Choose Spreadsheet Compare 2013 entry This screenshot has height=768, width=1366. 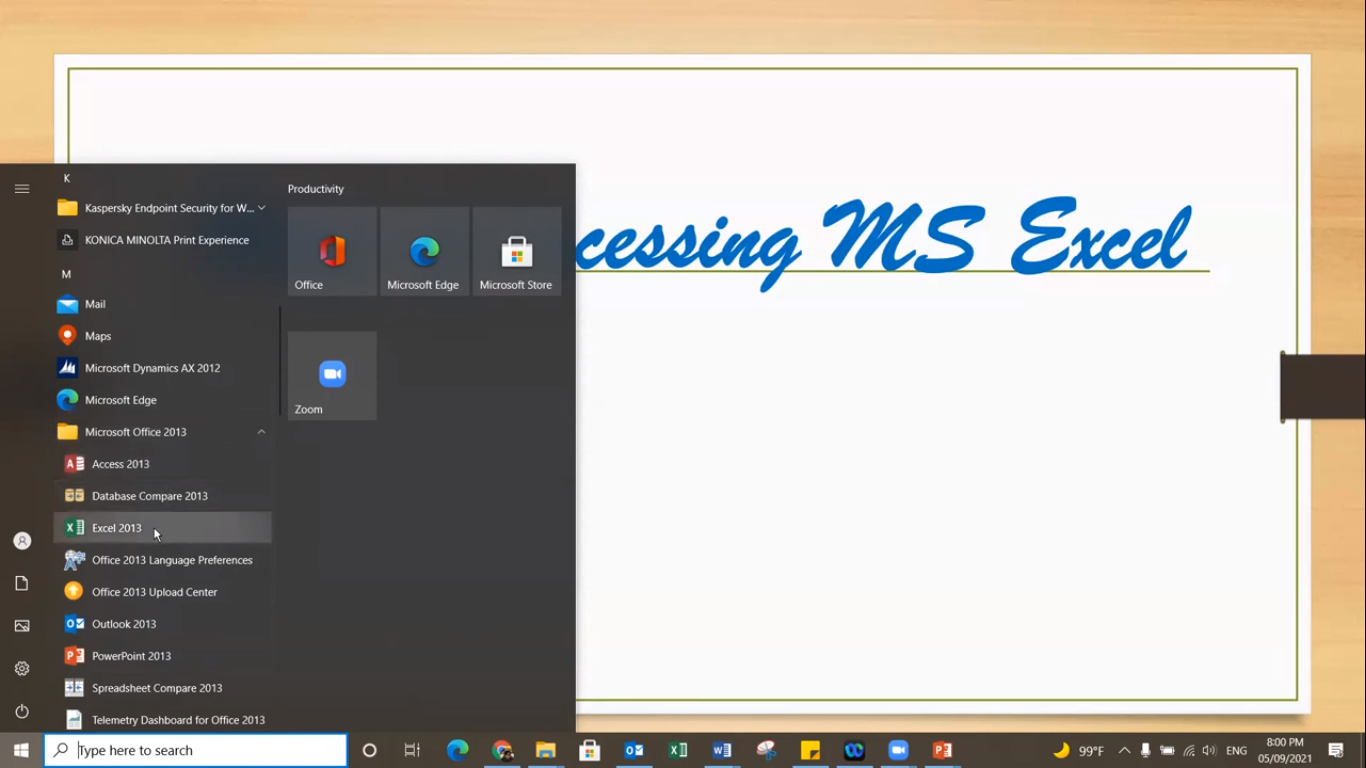coord(157,688)
